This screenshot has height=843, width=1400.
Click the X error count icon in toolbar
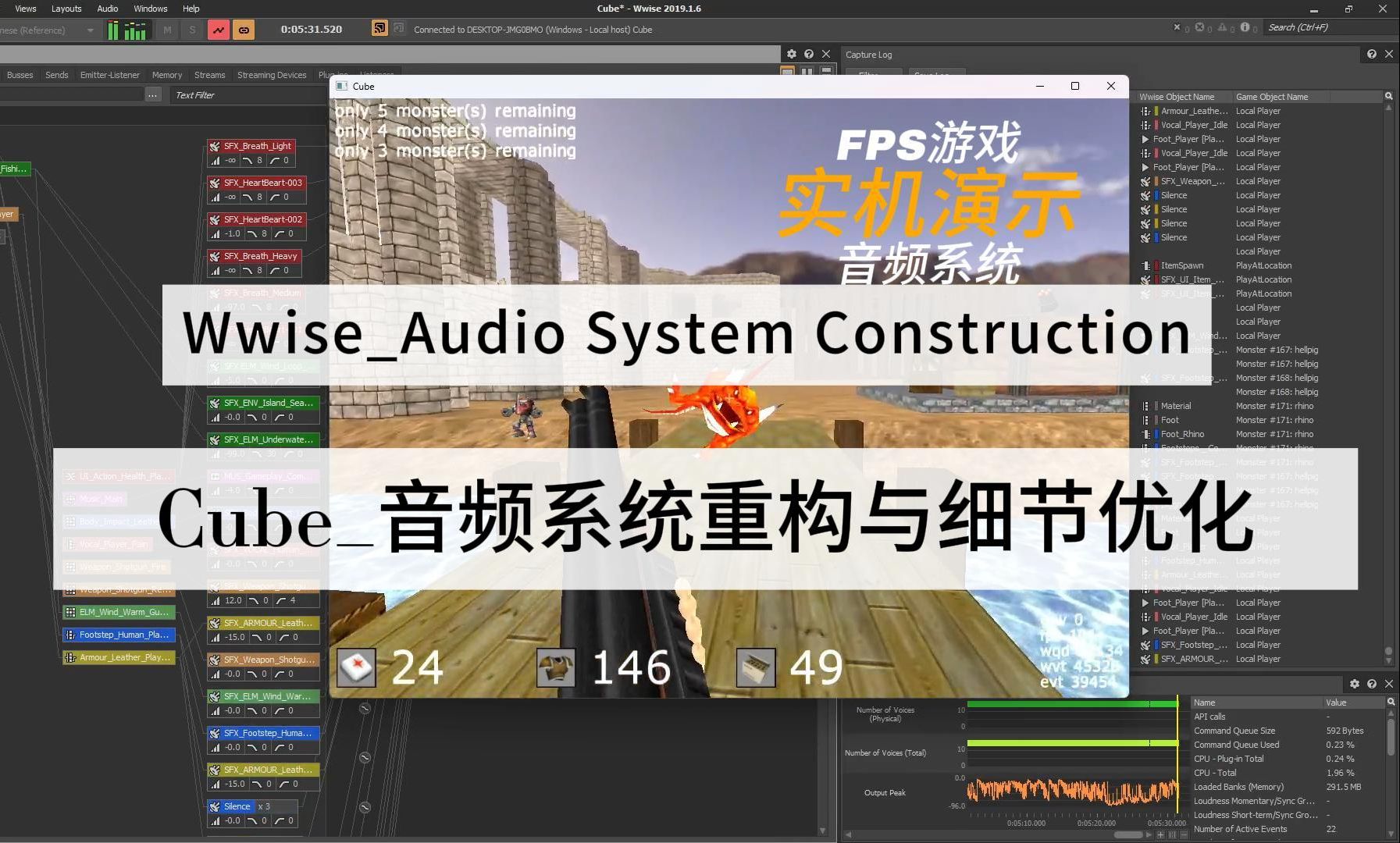1177,27
